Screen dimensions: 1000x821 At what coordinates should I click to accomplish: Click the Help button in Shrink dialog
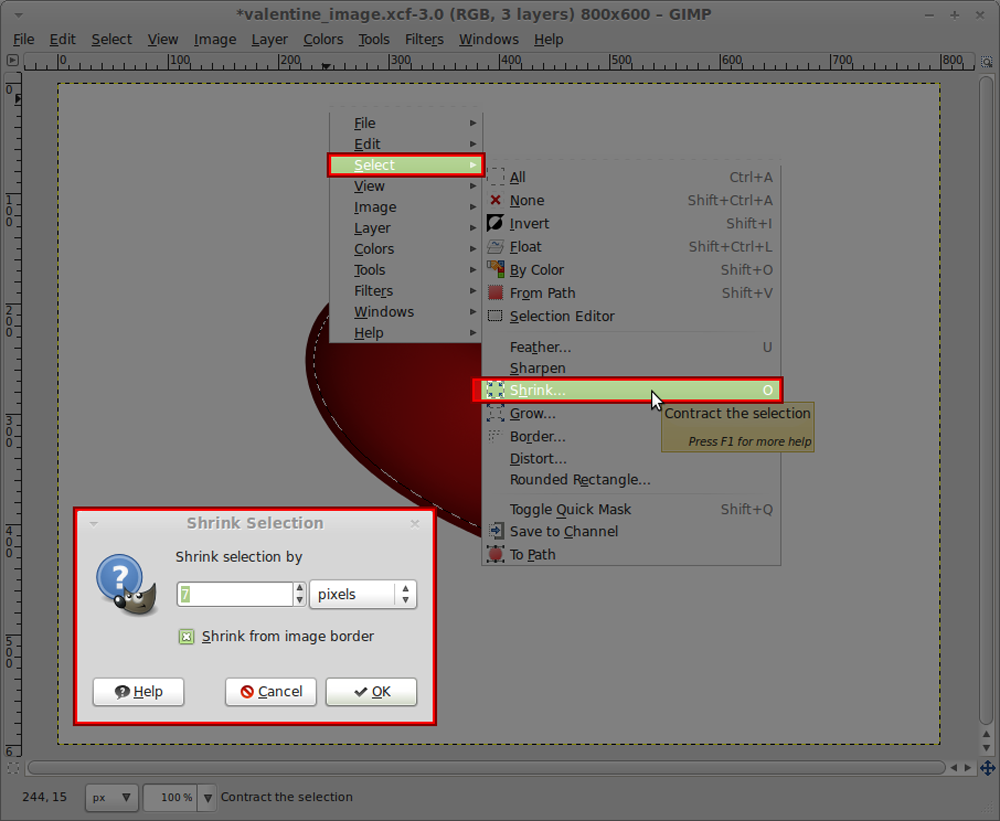point(138,691)
